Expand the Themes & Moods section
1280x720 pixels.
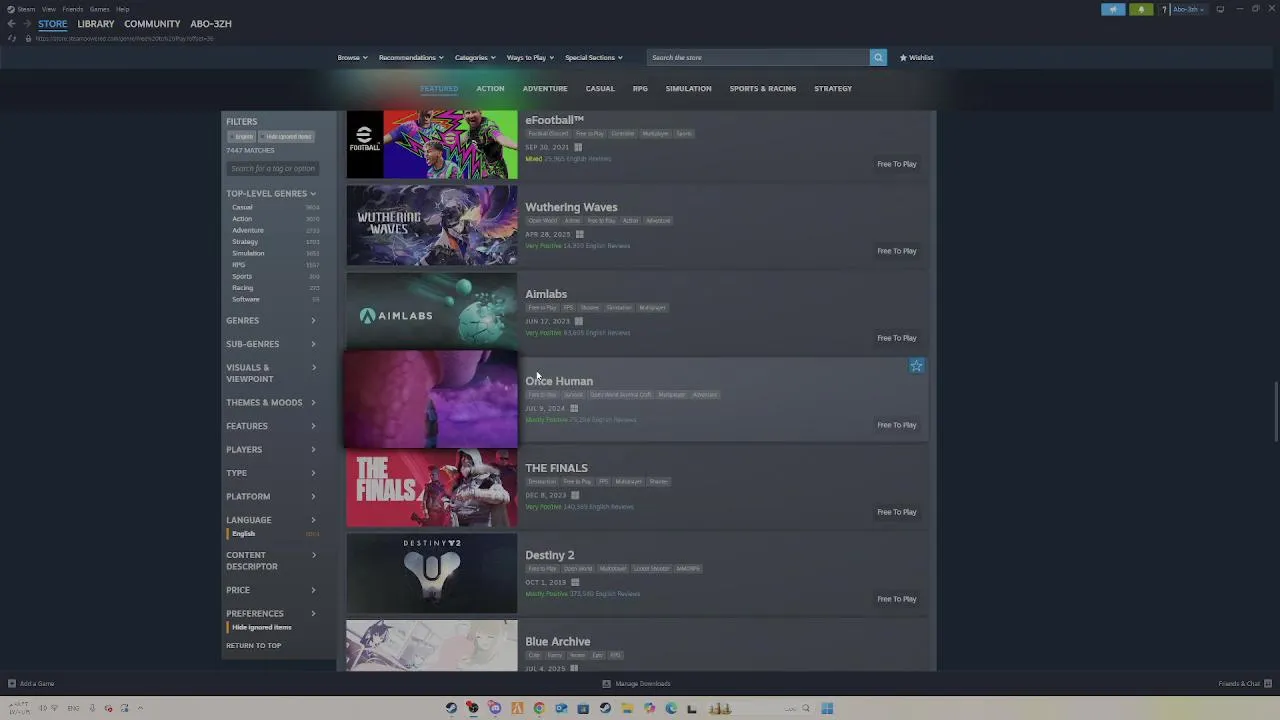point(271,403)
